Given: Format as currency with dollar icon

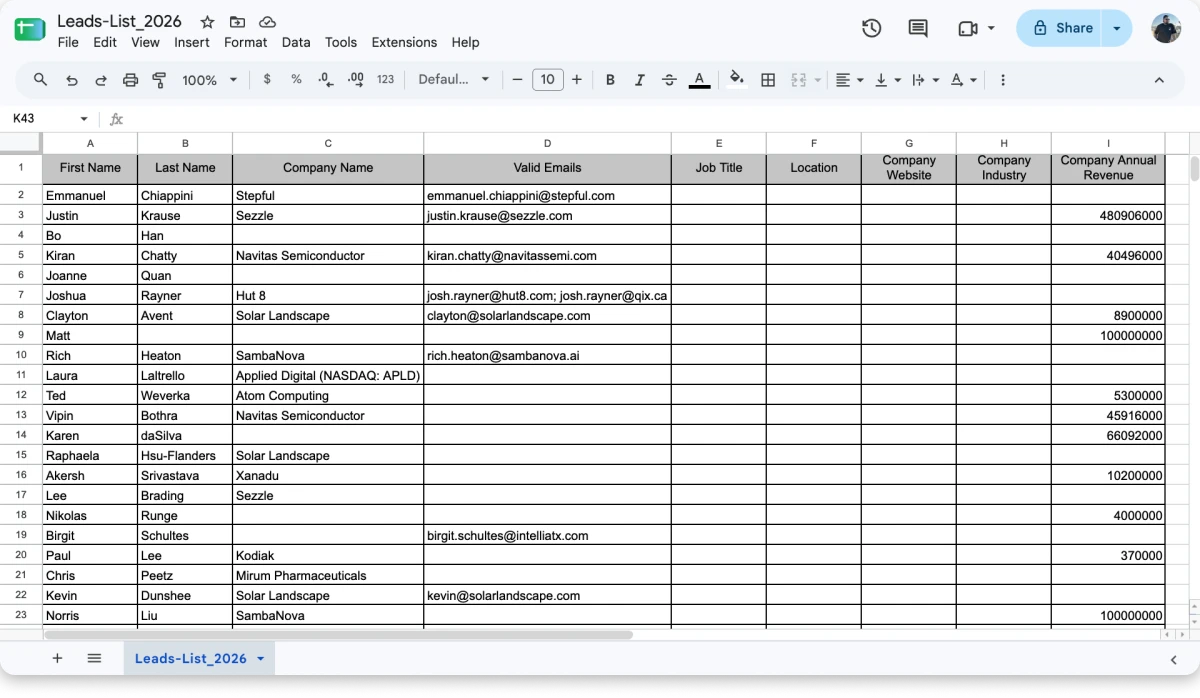Looking at the screenshot, I should pyautogui.click(x=267, y=80).
